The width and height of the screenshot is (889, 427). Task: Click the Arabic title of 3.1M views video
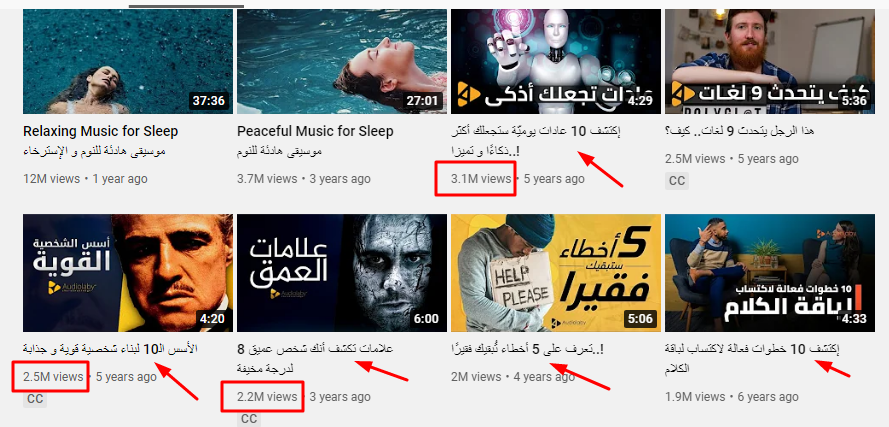536,142
